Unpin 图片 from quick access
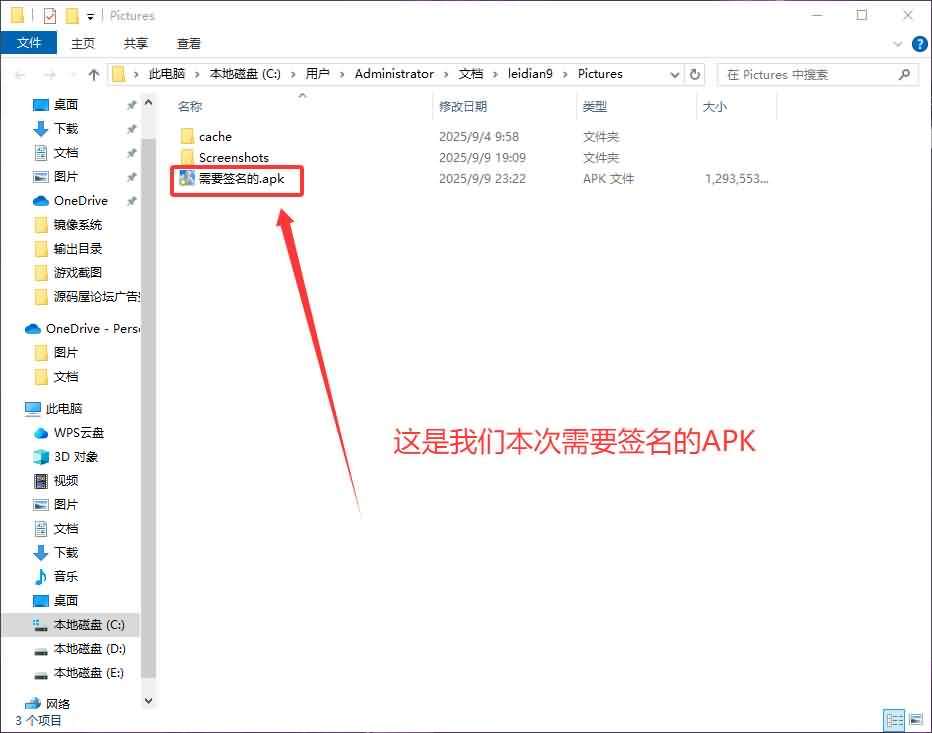This screenshot has width=932, height=733. click(x=131, y=176)
